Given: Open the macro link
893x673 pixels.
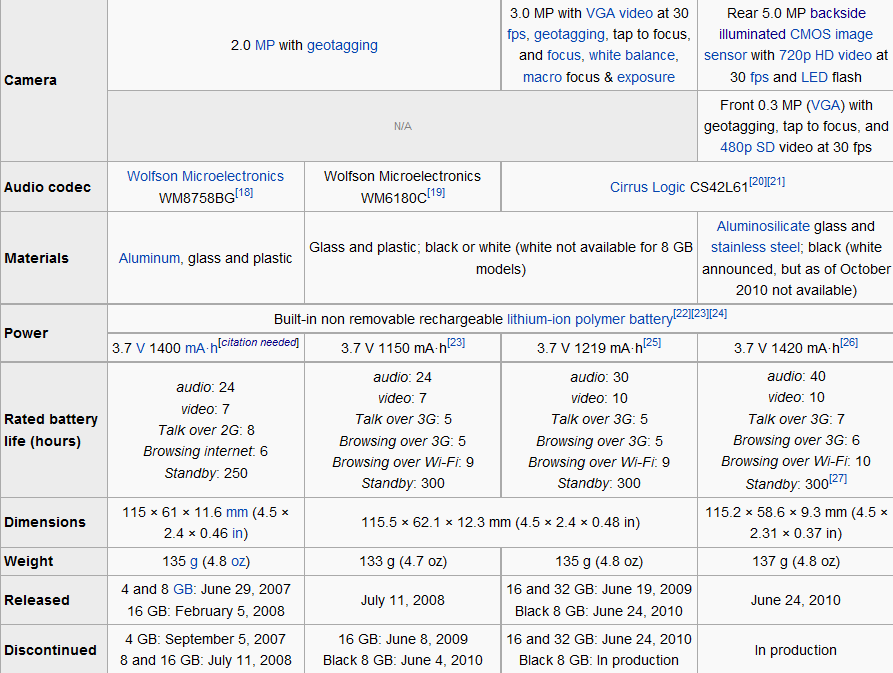Looking at the screenshot, I should coord(542,77).
